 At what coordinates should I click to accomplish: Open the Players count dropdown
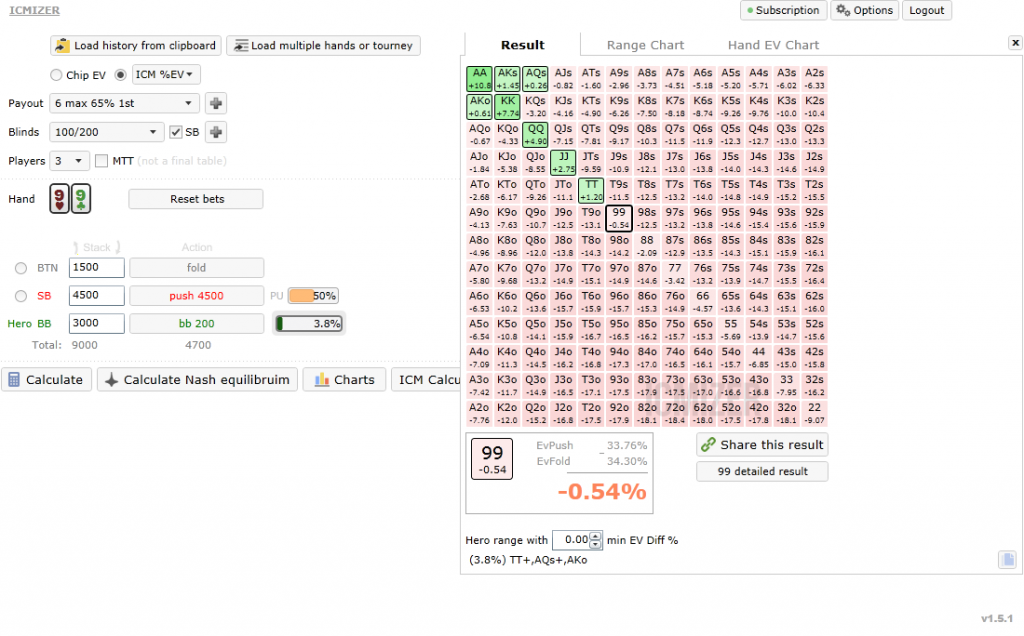69,161
